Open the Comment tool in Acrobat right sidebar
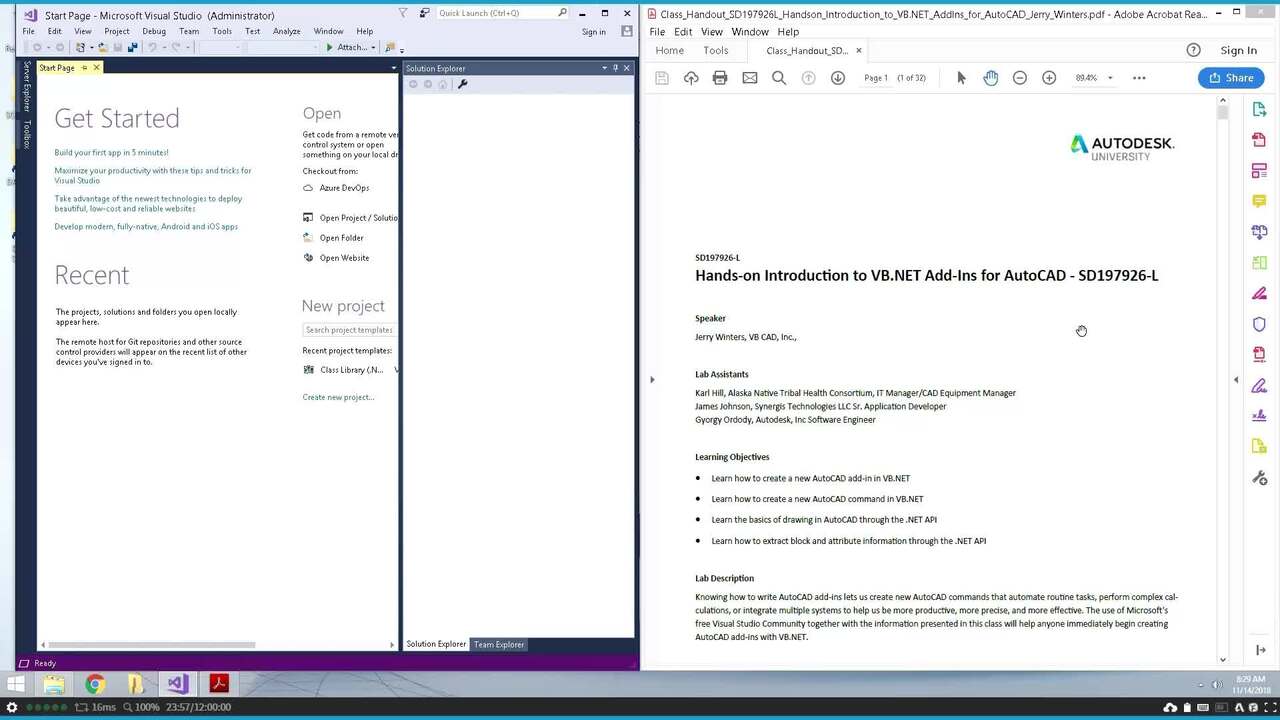The height and width of the screenshot is (720, 1280). point(1259,201)
